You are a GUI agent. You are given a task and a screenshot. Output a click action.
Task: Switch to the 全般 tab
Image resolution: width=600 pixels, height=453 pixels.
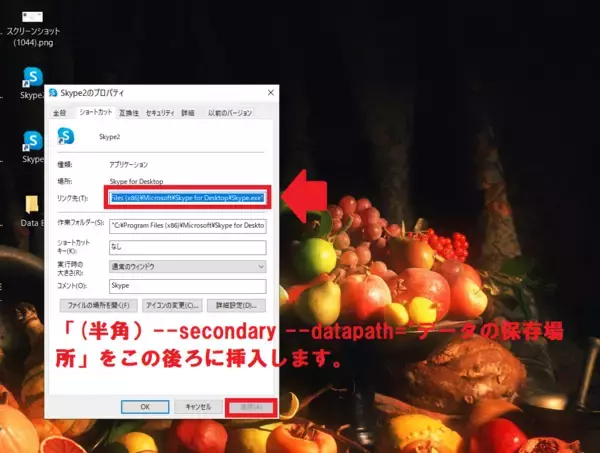tap(60, 113)
